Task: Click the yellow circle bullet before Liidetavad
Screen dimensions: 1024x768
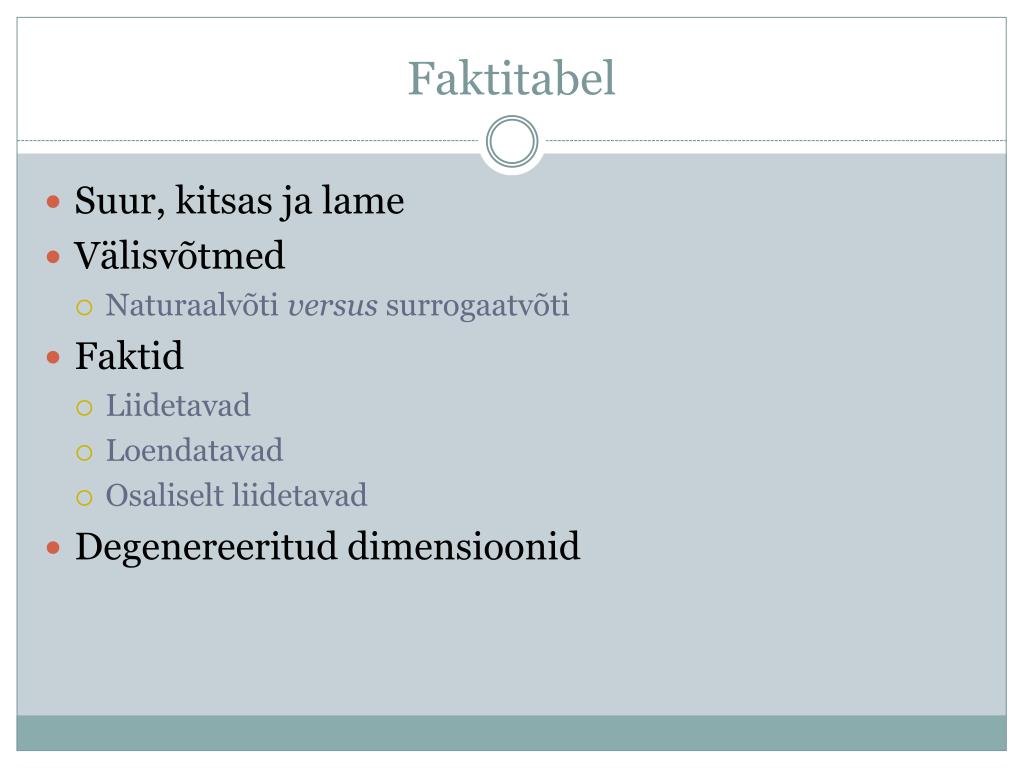Action: [84, 408]
